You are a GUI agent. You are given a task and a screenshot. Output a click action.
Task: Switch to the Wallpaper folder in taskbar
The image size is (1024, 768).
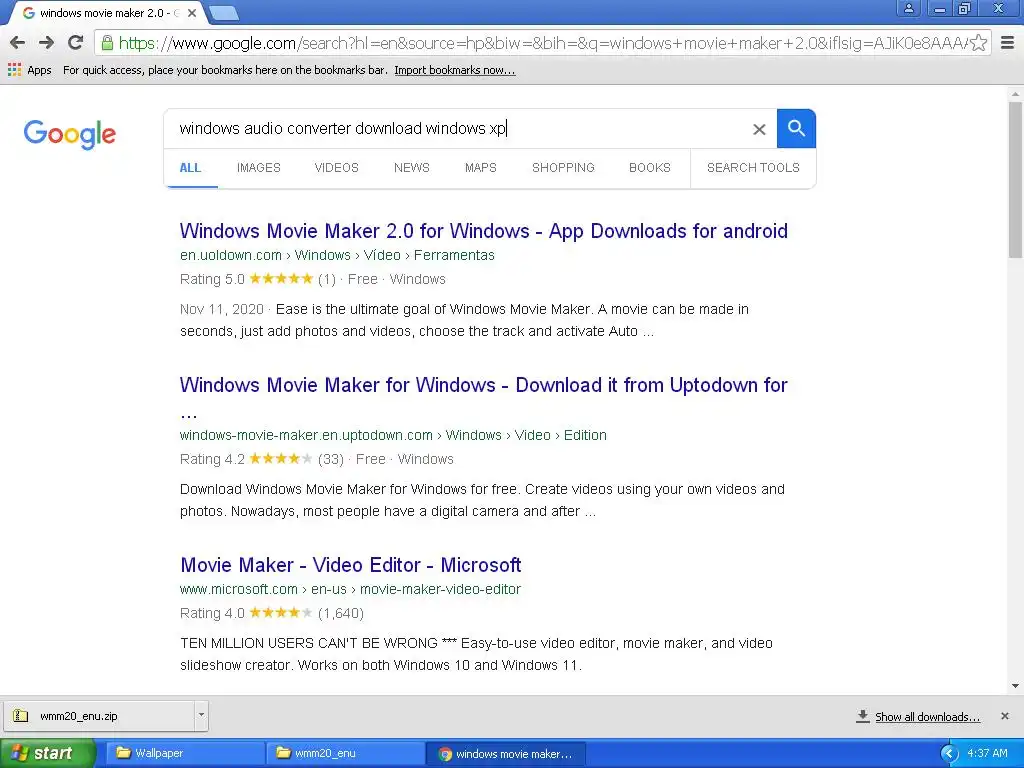pos(185,753)
